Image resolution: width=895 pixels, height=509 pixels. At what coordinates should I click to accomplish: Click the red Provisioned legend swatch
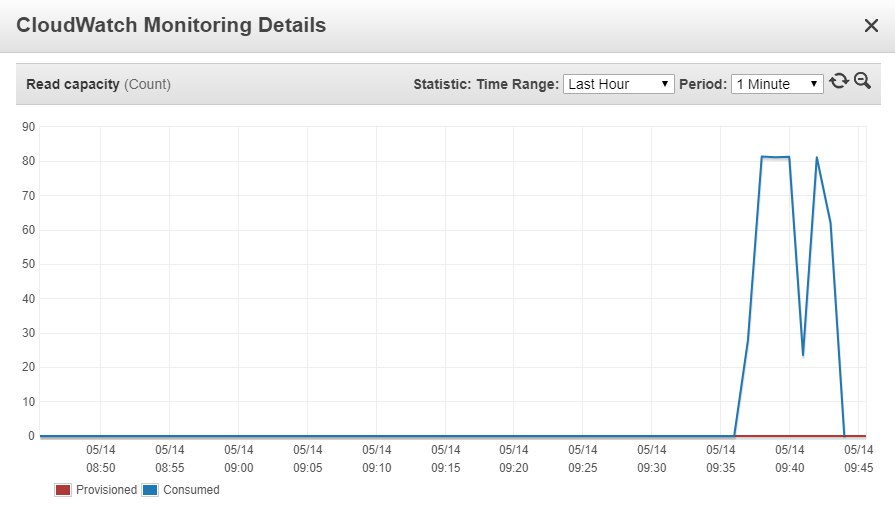click(63, 490)
